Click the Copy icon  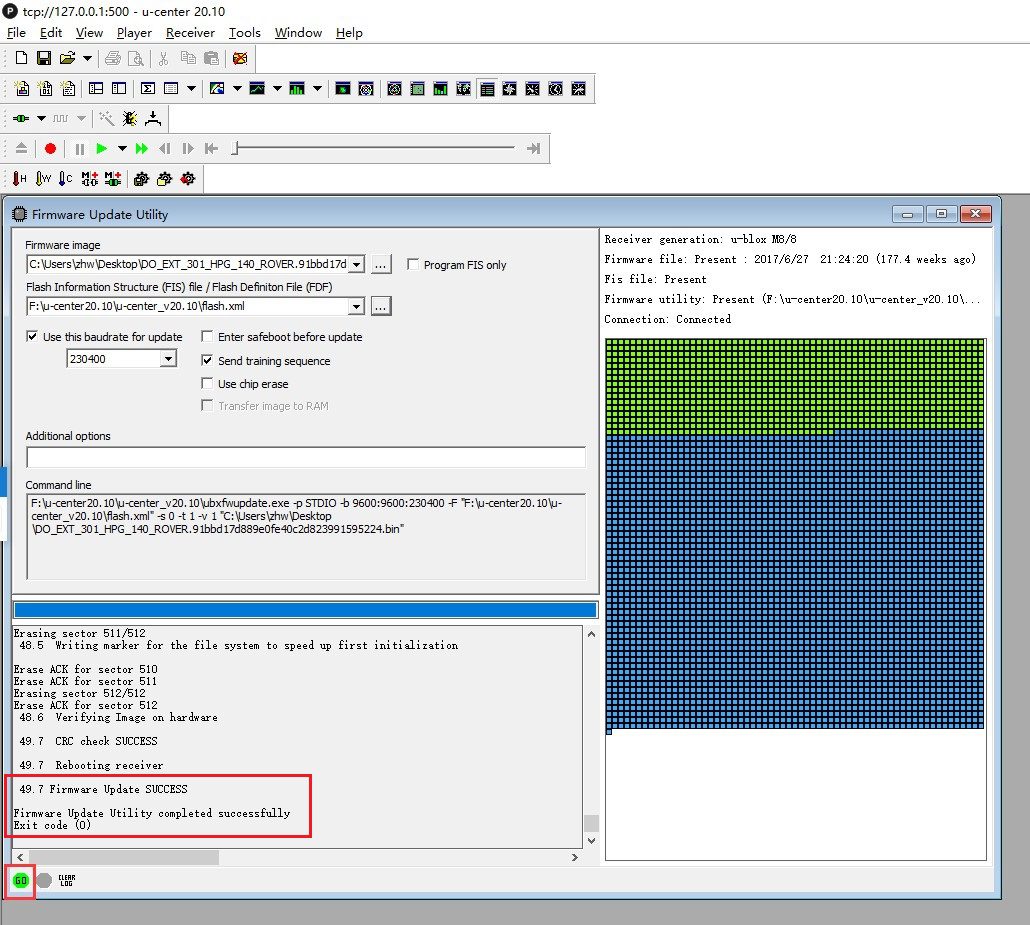(x=188, y=58)
